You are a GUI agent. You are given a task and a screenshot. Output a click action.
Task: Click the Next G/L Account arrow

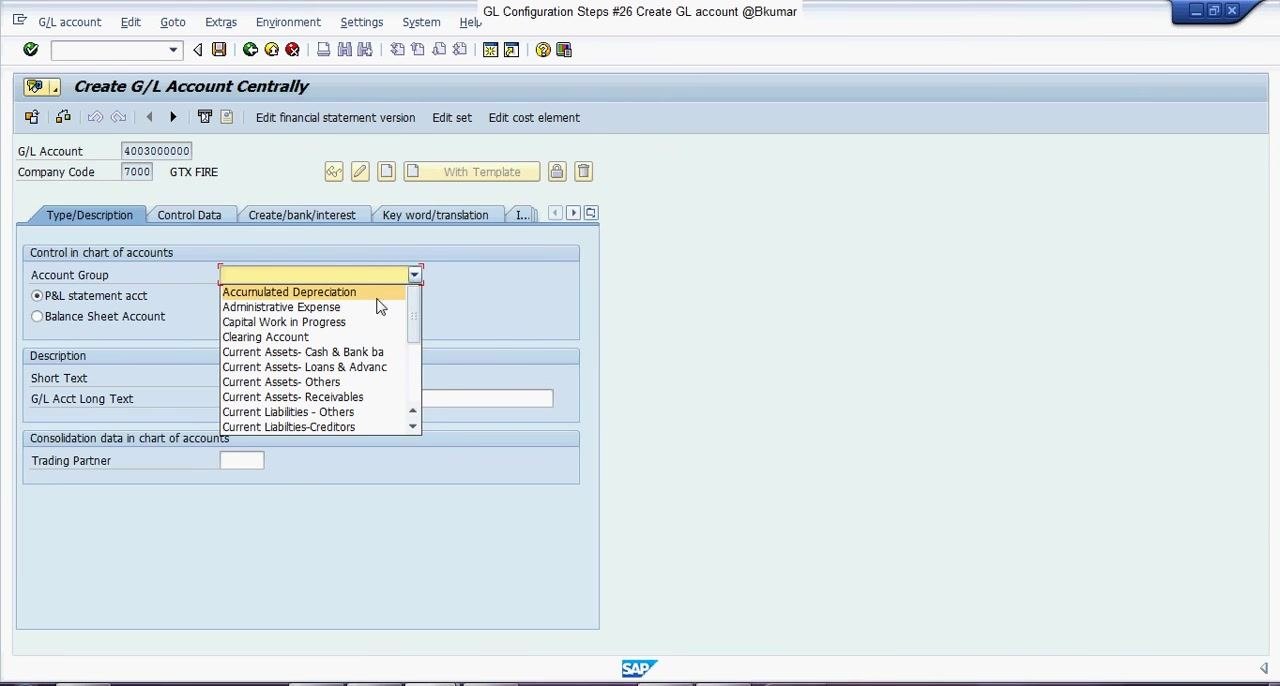coord(173,117)
